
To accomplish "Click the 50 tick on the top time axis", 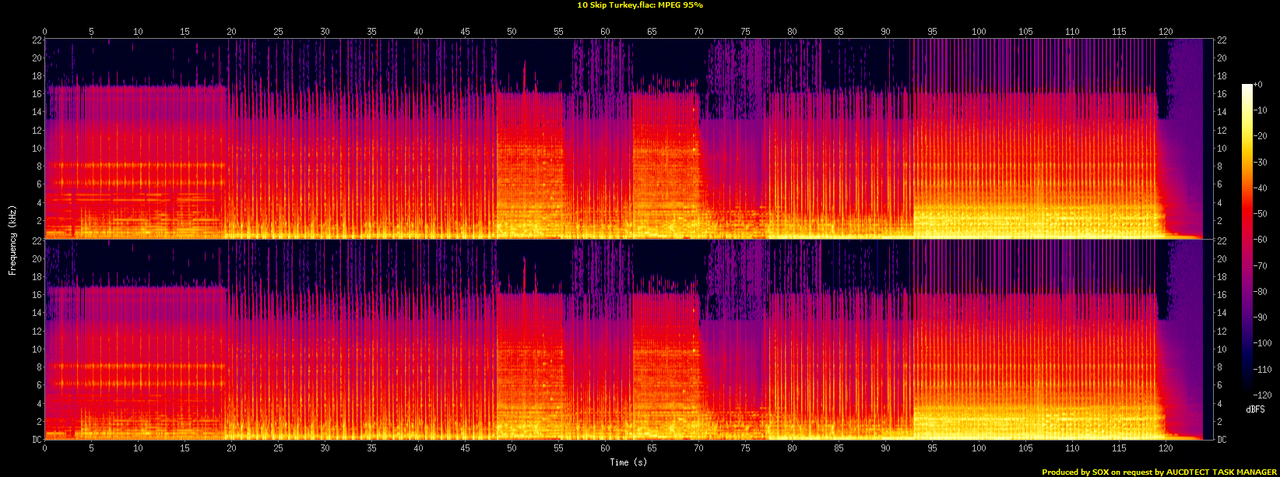I will 511,32.
